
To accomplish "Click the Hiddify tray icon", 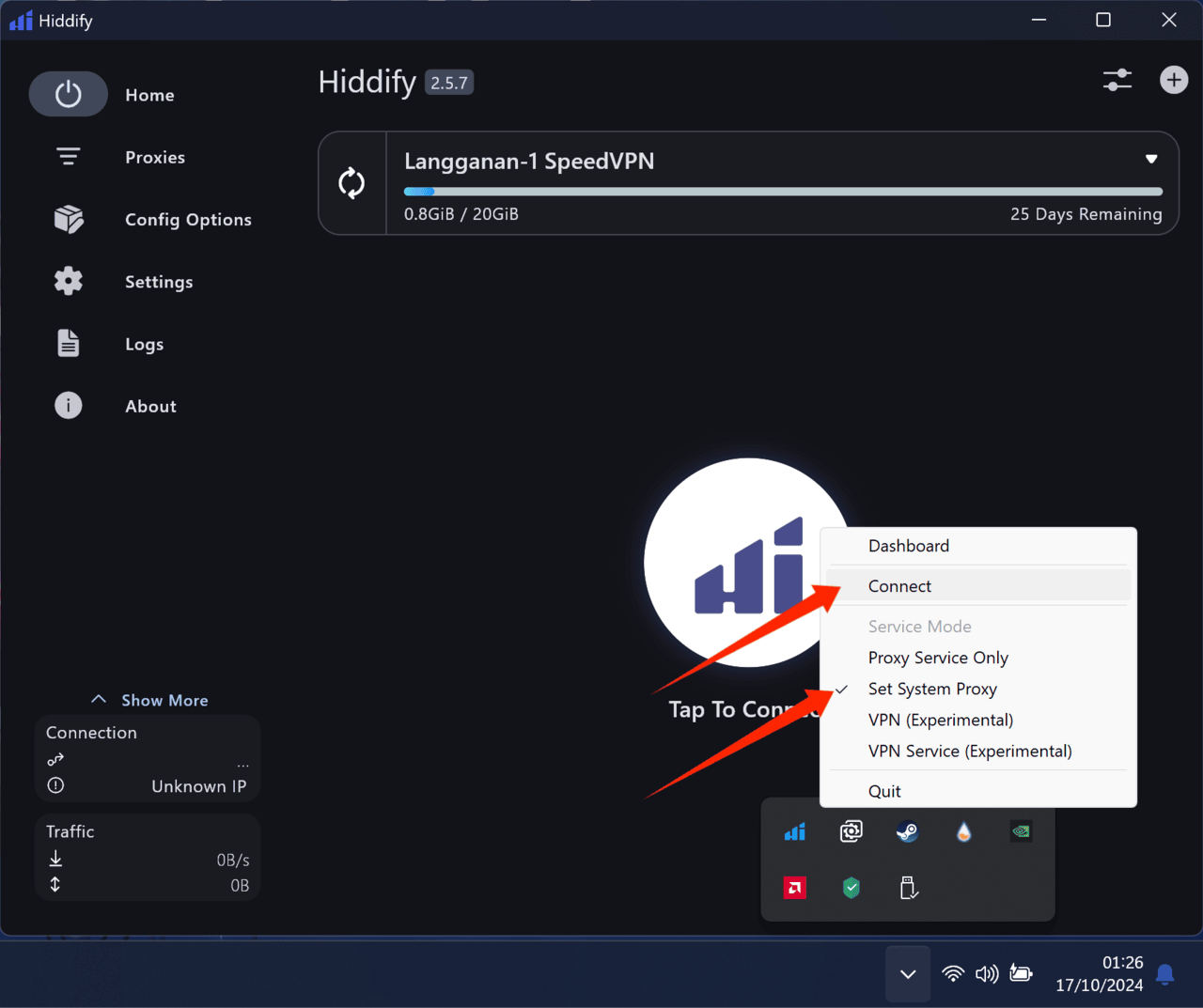I will tap(795, 831).
